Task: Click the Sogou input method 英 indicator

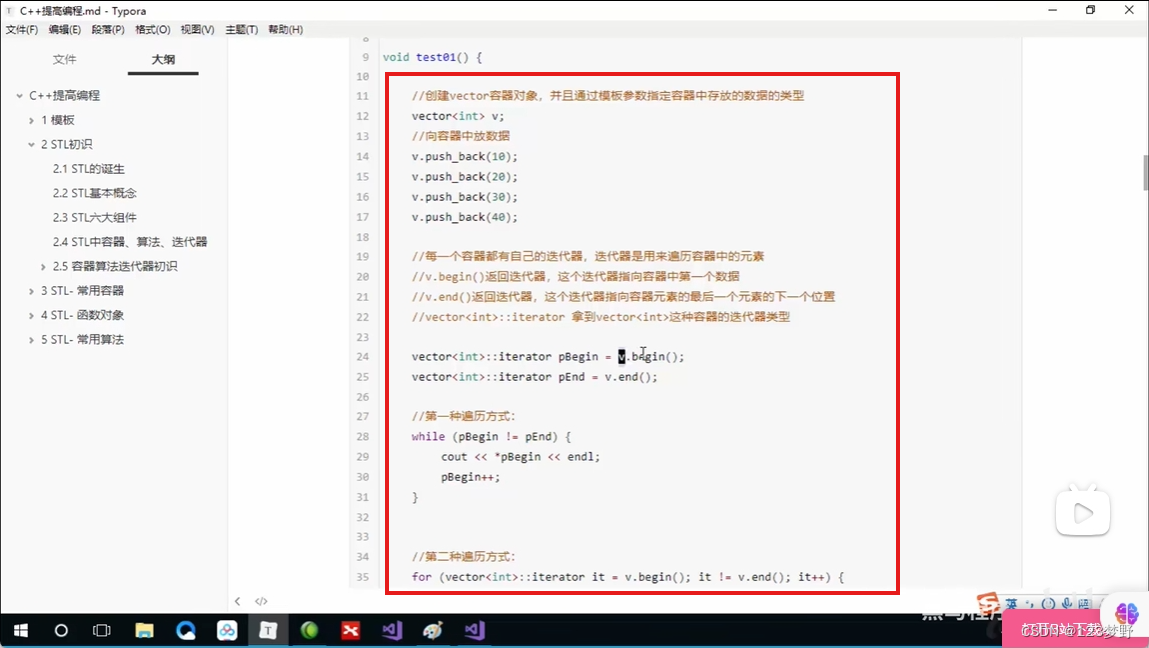Action: (x=1011, y=604)
